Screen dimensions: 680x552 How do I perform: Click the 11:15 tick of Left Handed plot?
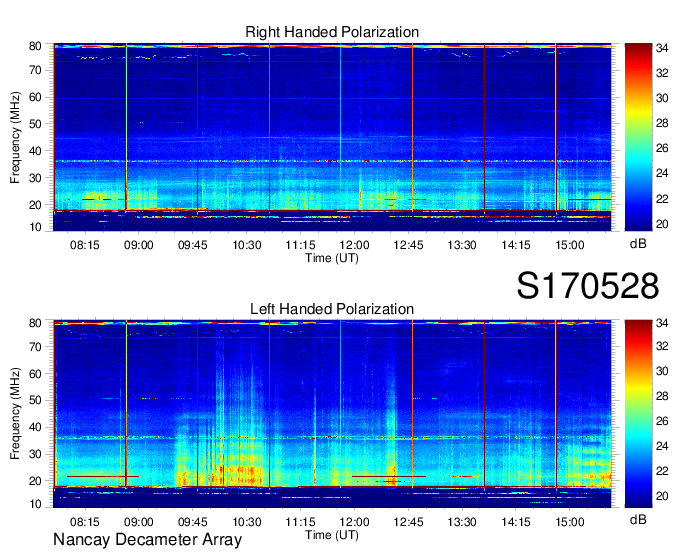point(301,522)
